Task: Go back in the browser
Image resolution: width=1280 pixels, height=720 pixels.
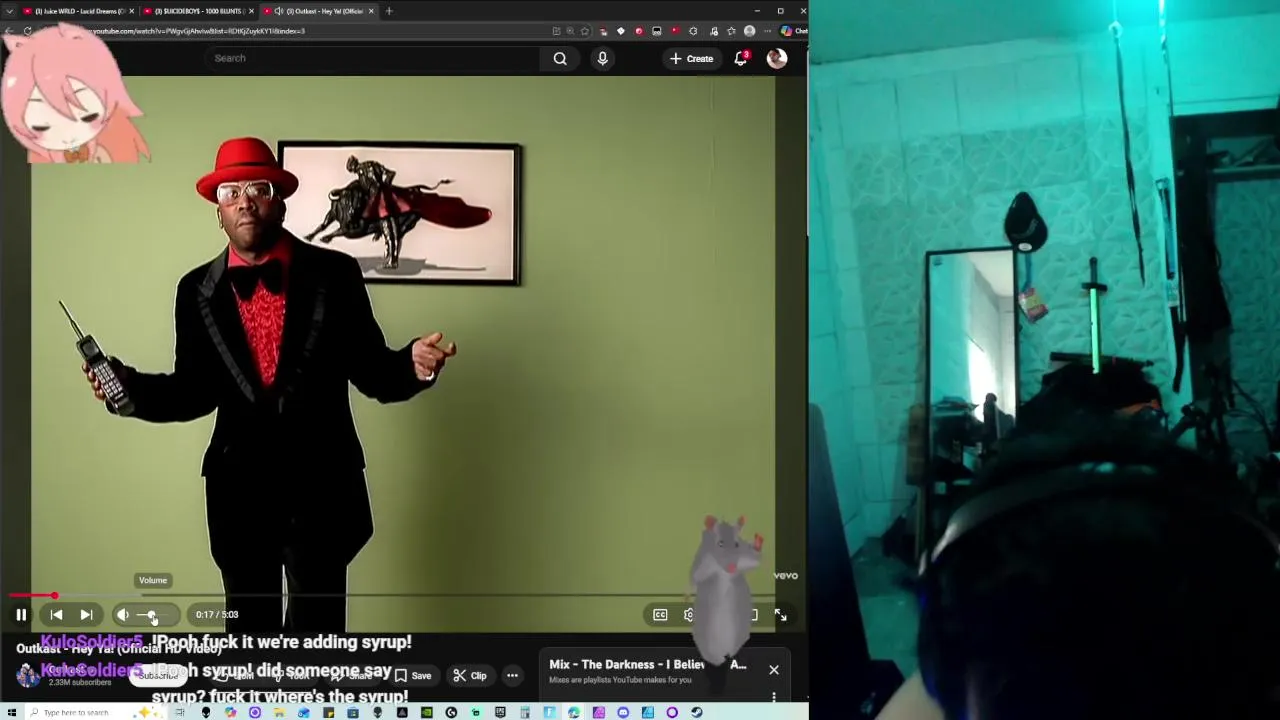Action: (x=9, y=31)
